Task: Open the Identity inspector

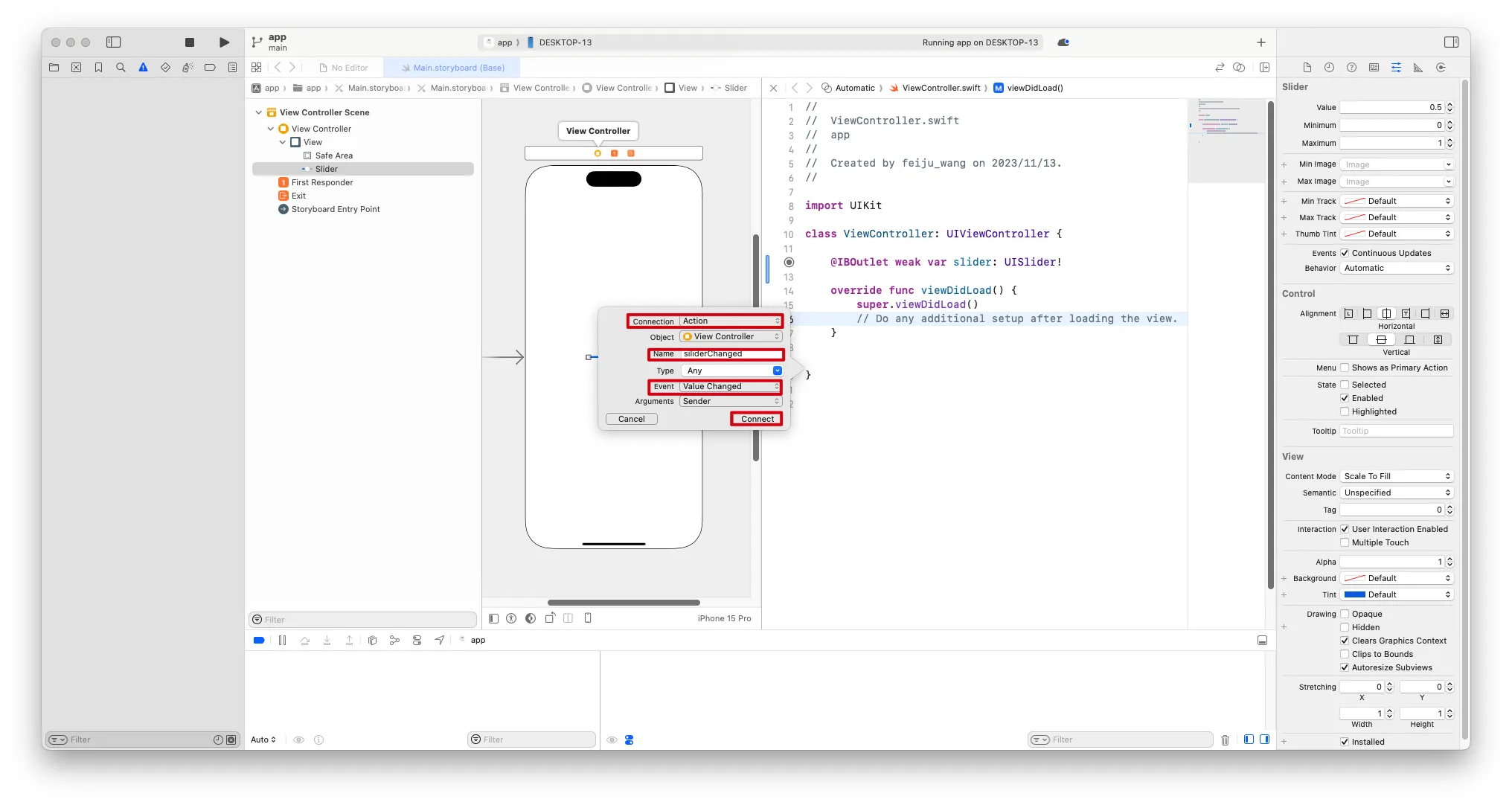Action: coord(1374,68)
